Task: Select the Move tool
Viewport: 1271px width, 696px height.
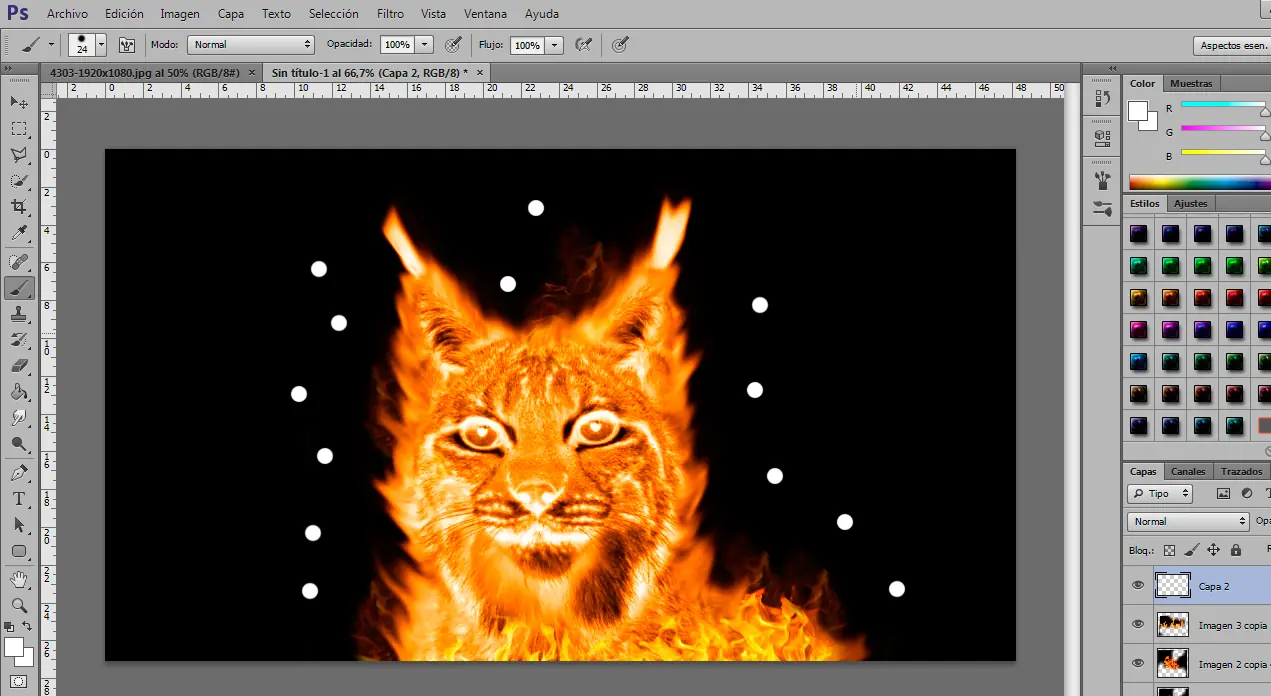Action: [x=19, y=102]
